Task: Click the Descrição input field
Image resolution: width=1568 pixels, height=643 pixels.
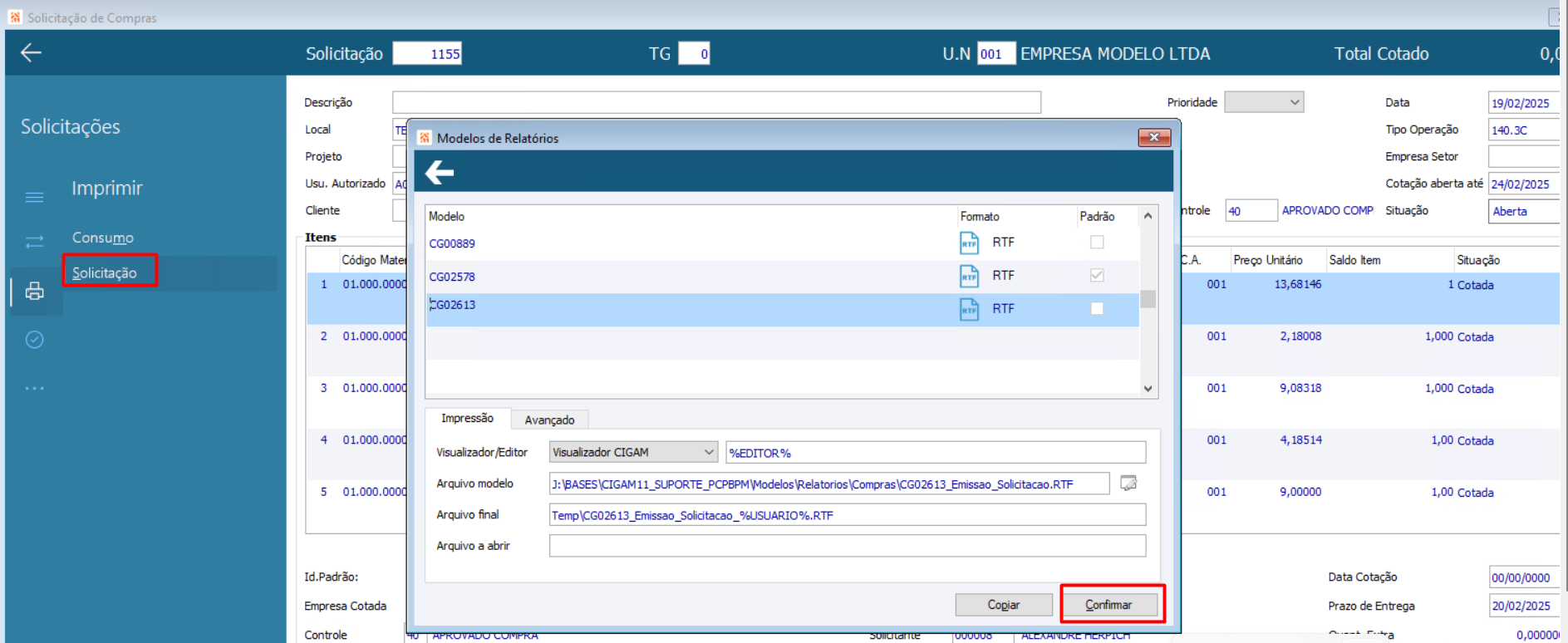Action: pyautogui.click(x=716, y=102)
